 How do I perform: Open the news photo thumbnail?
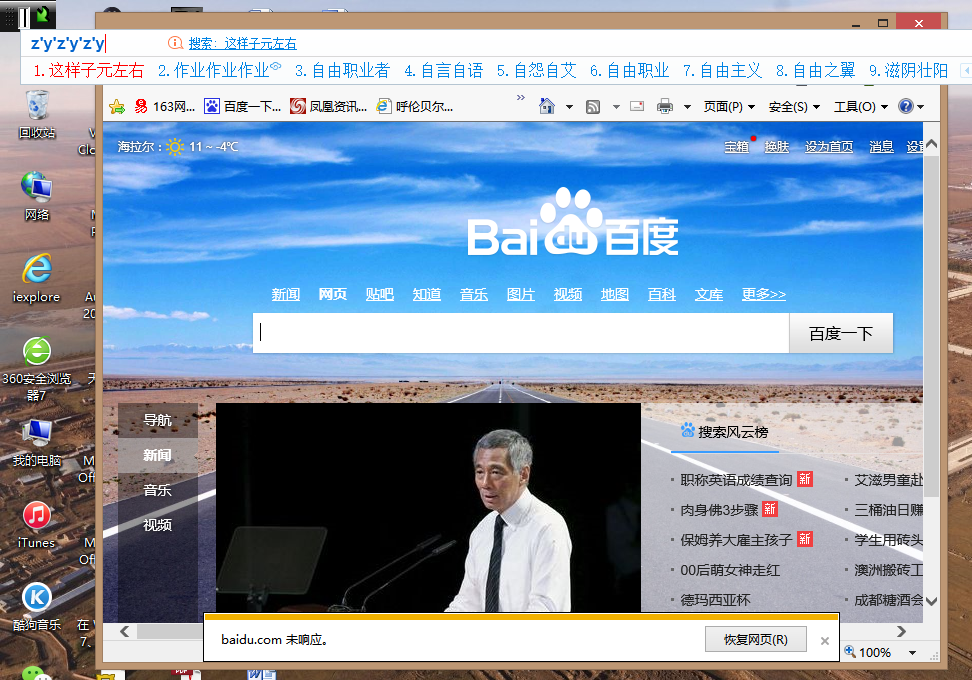[428, 507]
